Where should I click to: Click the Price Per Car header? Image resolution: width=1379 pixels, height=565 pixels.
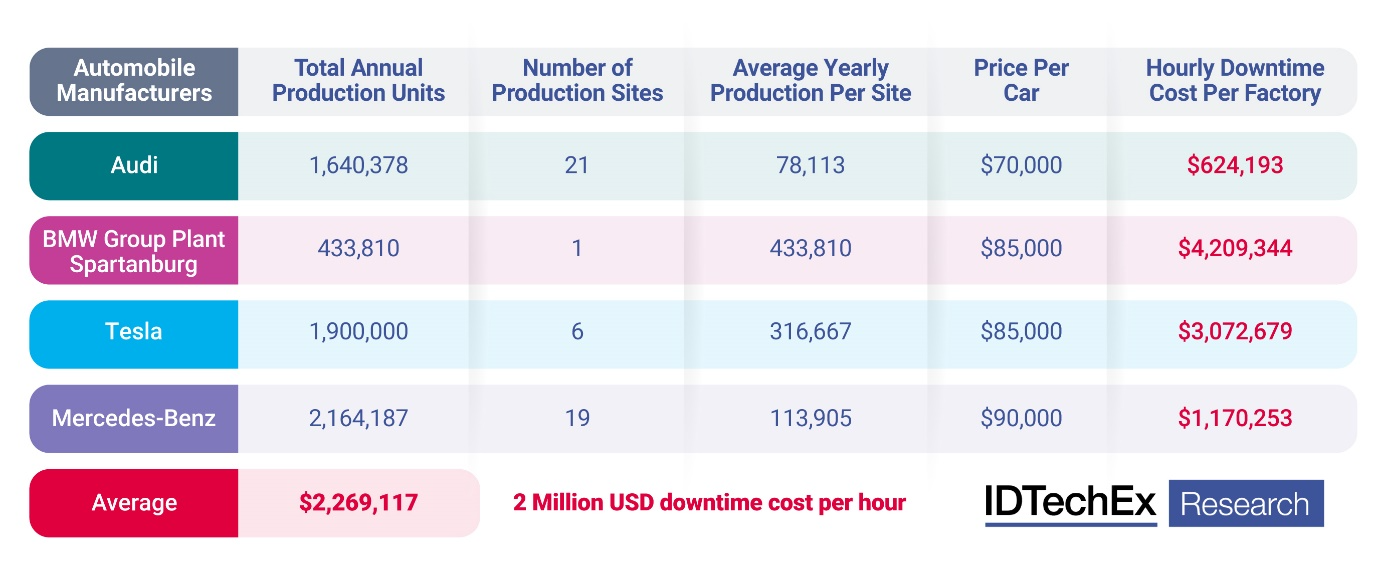coord(1021,81)
